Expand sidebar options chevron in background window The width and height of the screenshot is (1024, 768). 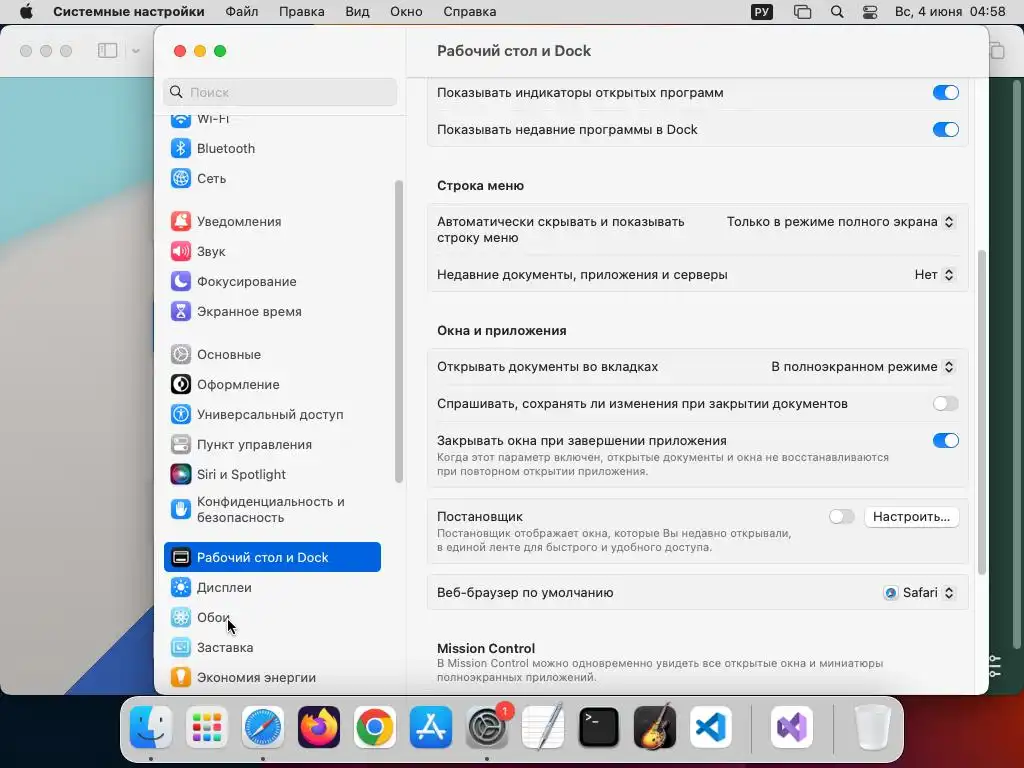136,51
